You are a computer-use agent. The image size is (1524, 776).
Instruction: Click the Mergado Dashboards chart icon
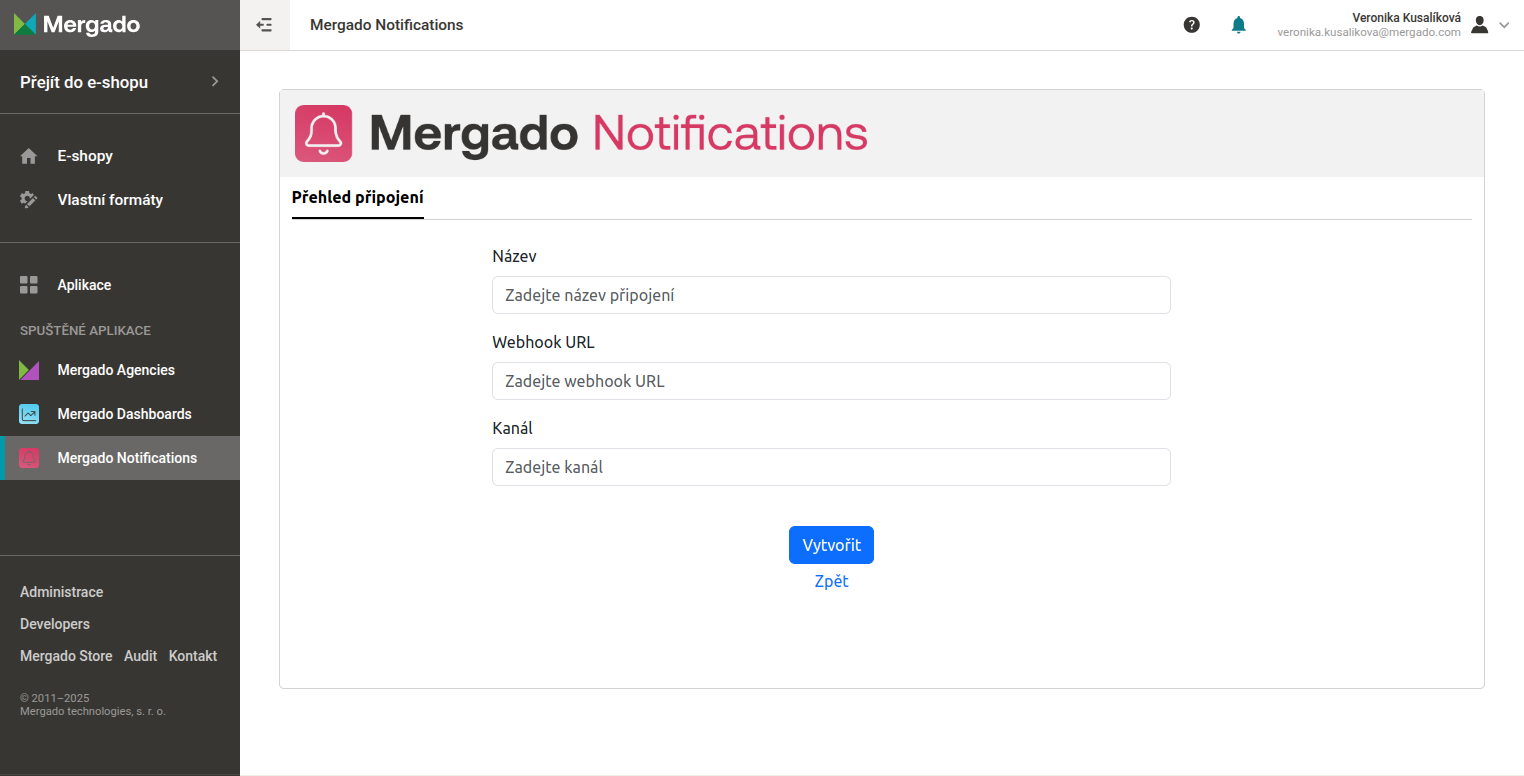click(29, 414)
